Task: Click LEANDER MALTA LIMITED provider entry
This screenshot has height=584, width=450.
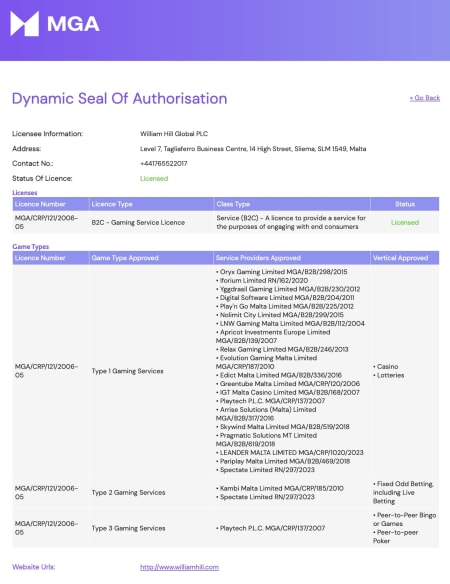Action: 289,453
